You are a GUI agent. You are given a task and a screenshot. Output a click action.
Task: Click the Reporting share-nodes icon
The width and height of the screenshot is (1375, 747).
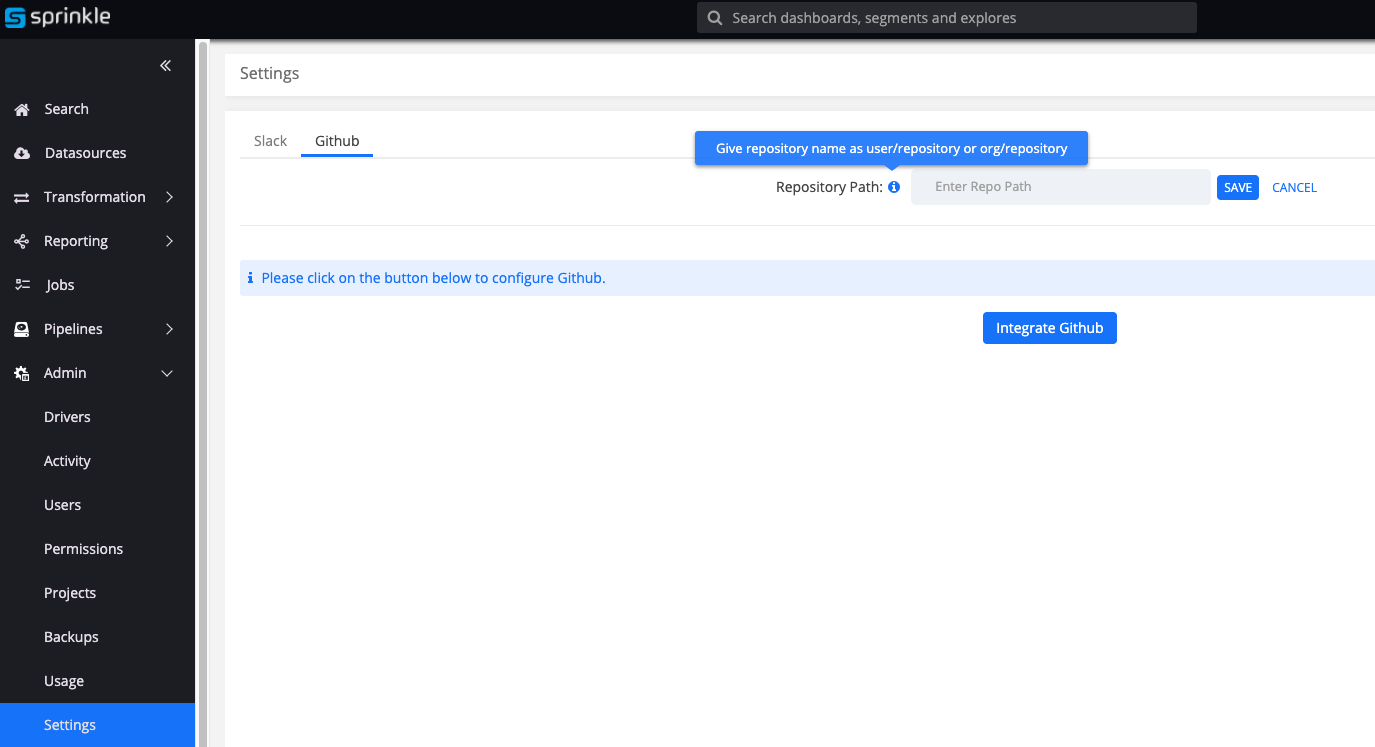pos(21,241)
